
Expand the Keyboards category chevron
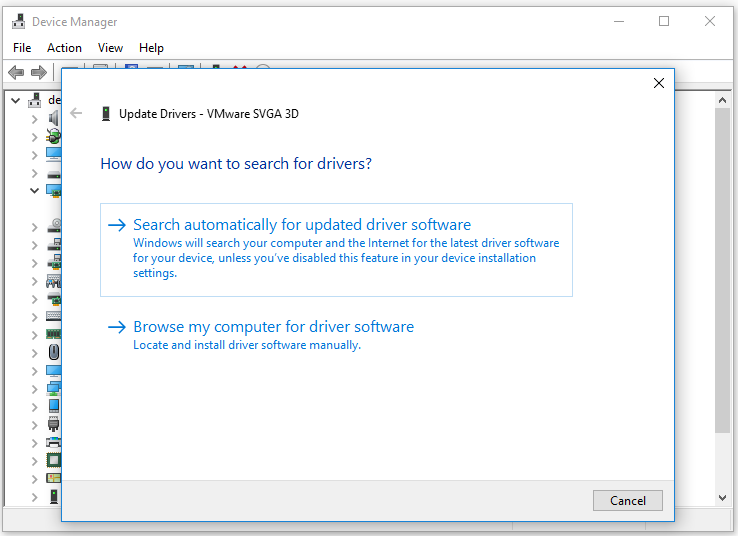click(34, 317)
